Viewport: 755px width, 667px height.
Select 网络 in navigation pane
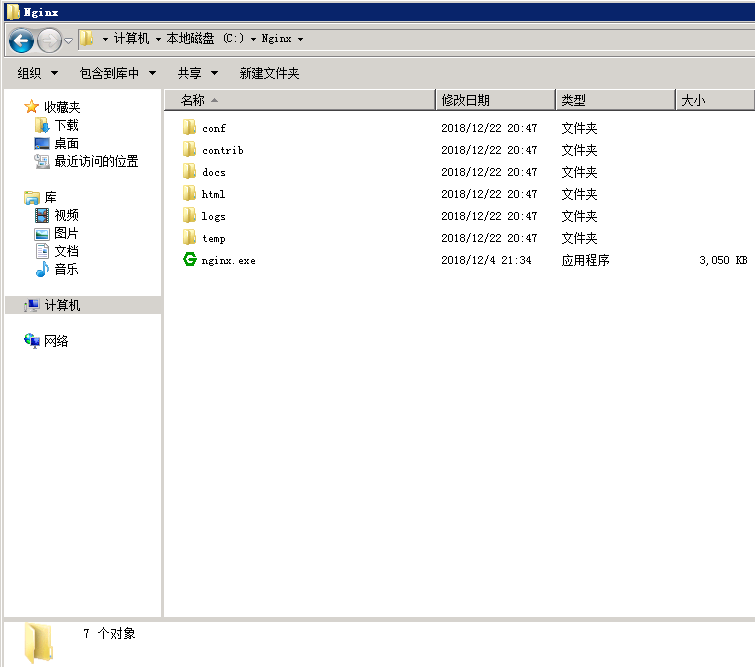[56, 341]
